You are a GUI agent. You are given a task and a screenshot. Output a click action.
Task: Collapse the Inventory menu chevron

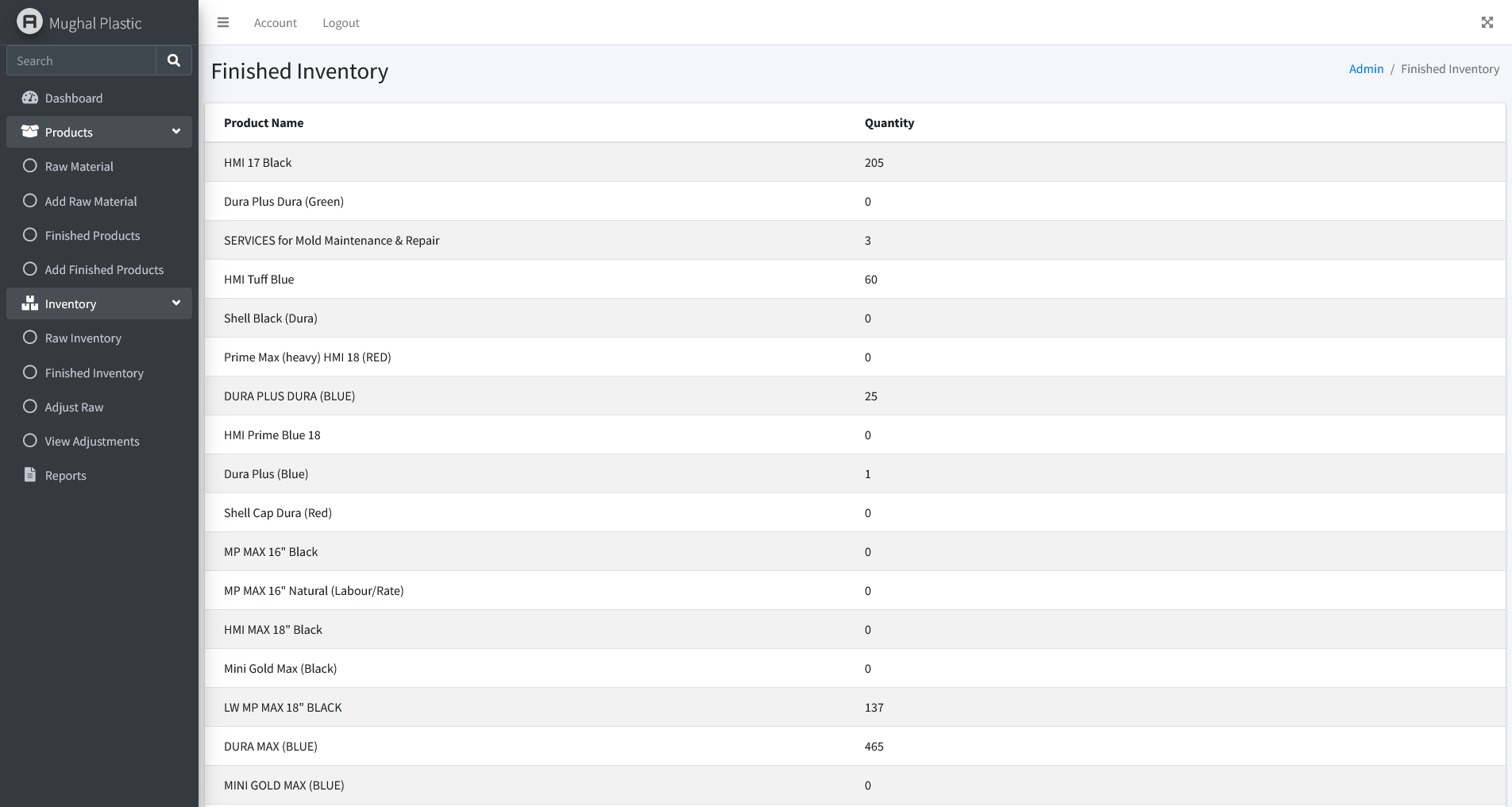176,303
